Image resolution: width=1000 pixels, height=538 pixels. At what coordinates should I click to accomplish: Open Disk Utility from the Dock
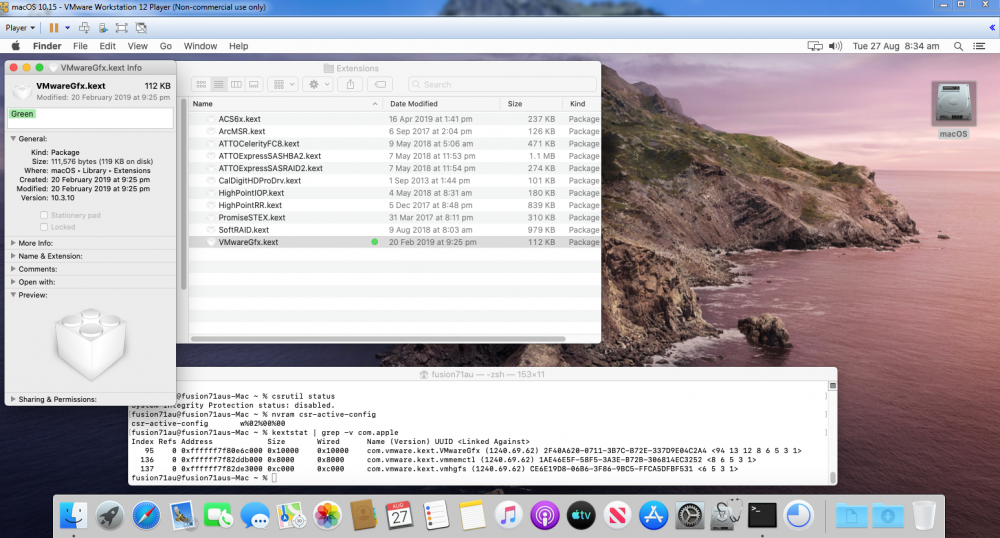pyautogui.click(x=726, y=515)
